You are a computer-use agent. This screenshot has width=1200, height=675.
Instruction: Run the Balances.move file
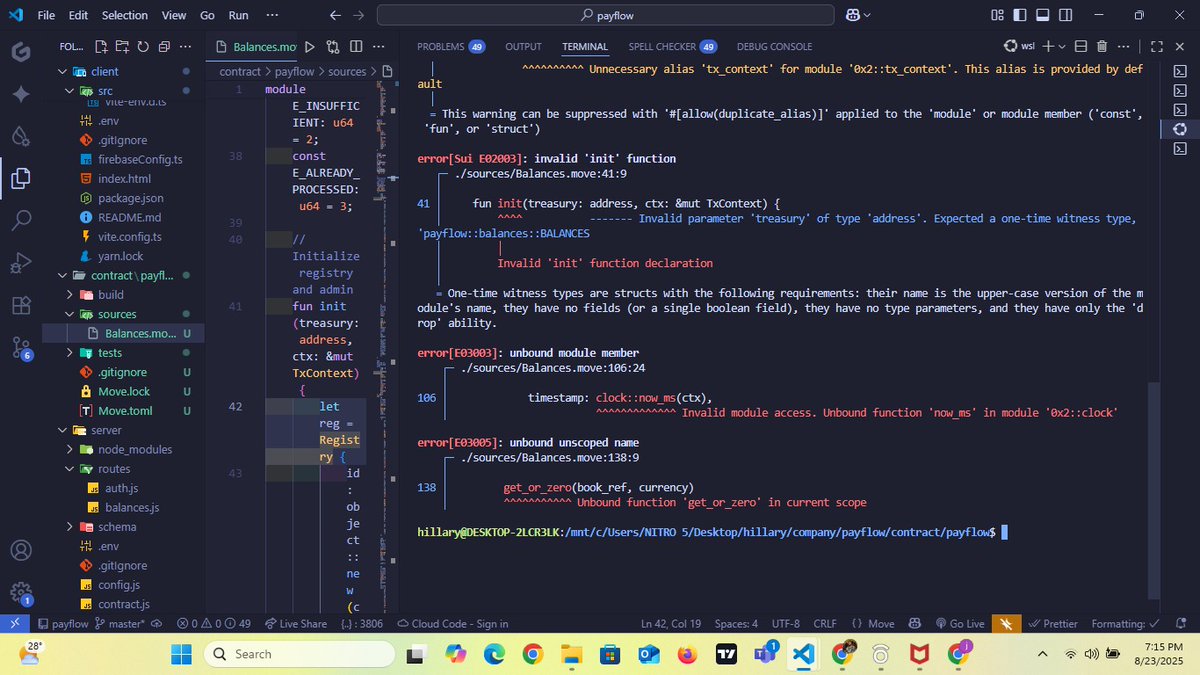tap(309, 46)
